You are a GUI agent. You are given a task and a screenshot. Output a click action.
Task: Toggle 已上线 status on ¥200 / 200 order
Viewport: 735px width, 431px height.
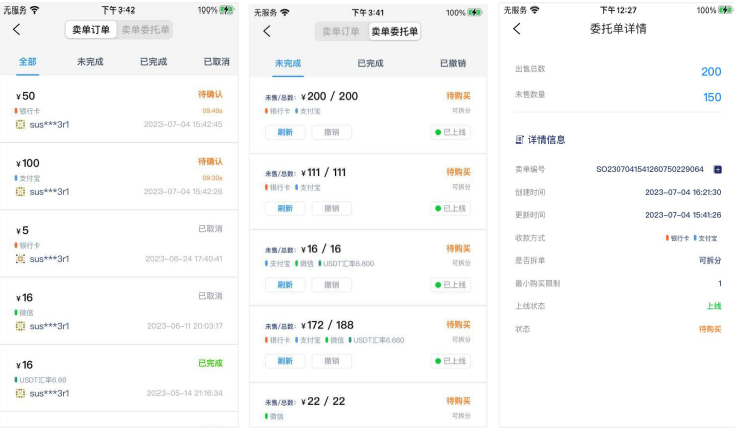[x=450, y=132]
